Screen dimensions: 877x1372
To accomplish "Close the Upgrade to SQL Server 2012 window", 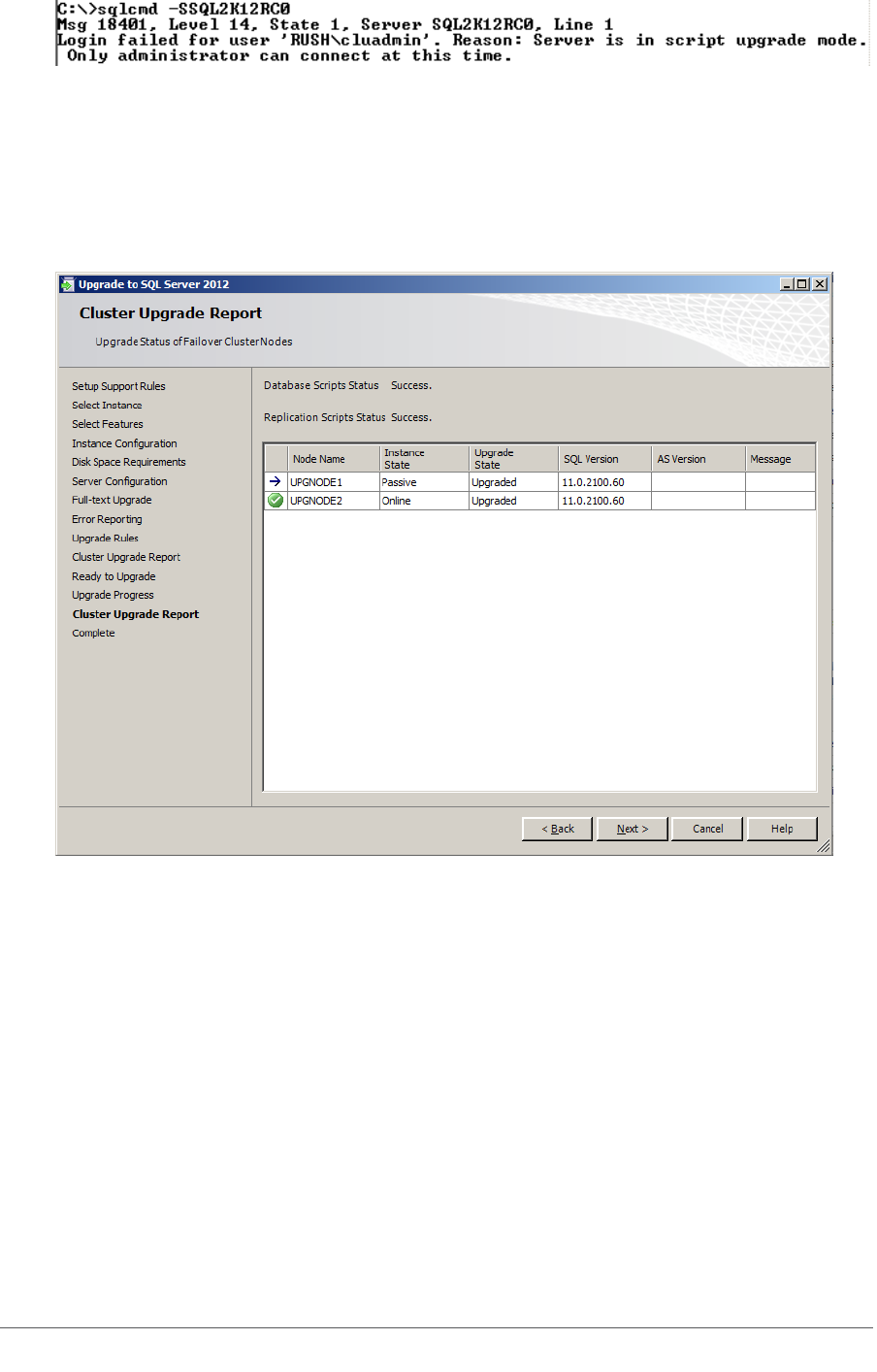I will [820, 284].
